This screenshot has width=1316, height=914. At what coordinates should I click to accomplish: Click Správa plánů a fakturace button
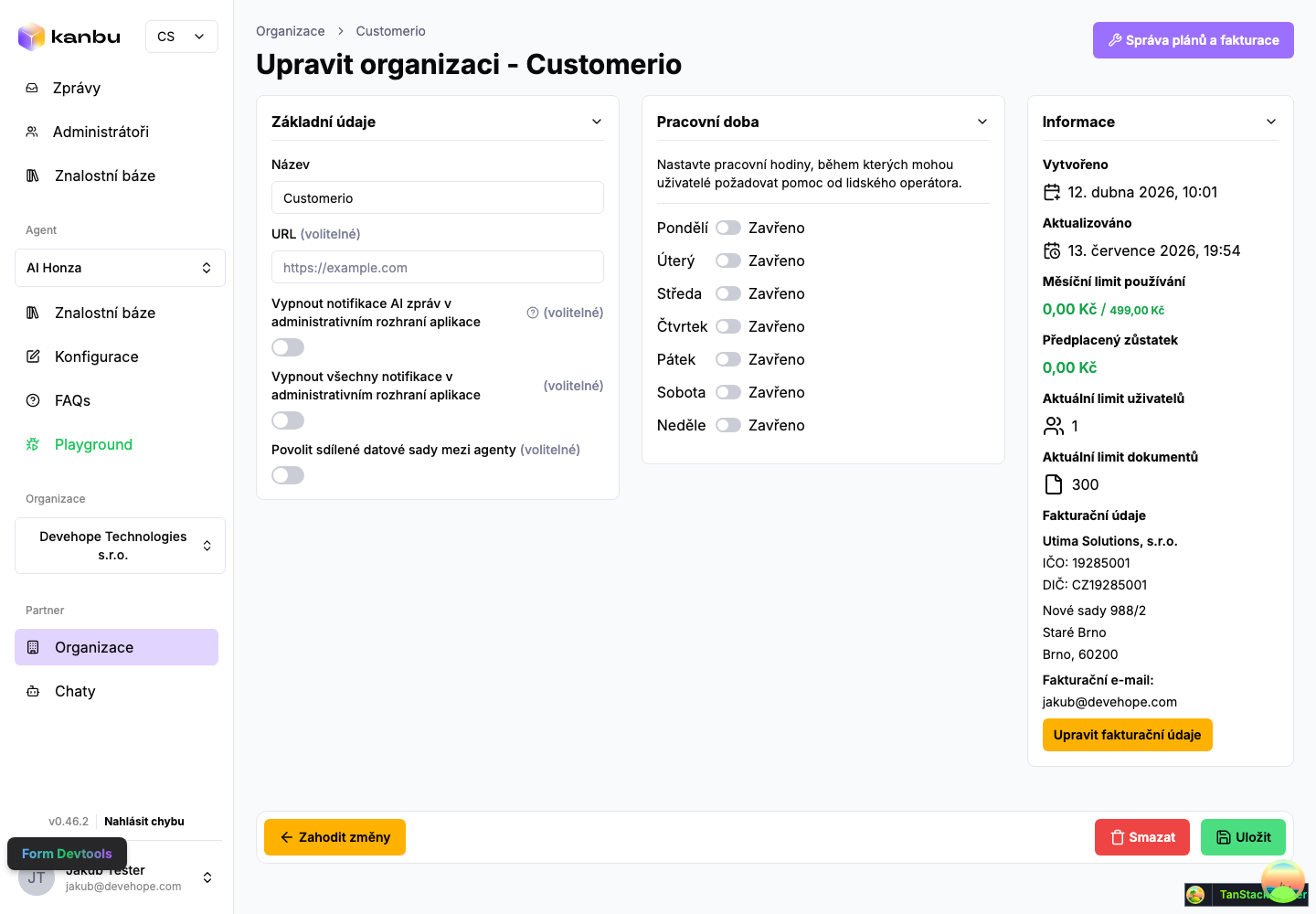coord(1194,40)
